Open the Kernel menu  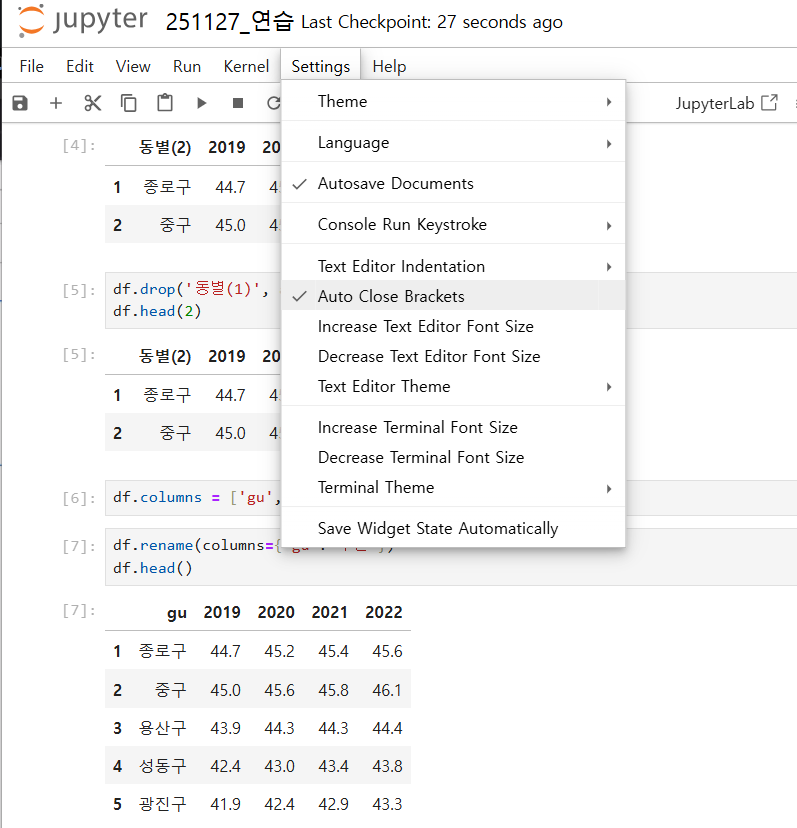pyautogui.click(x=246, y=67)
